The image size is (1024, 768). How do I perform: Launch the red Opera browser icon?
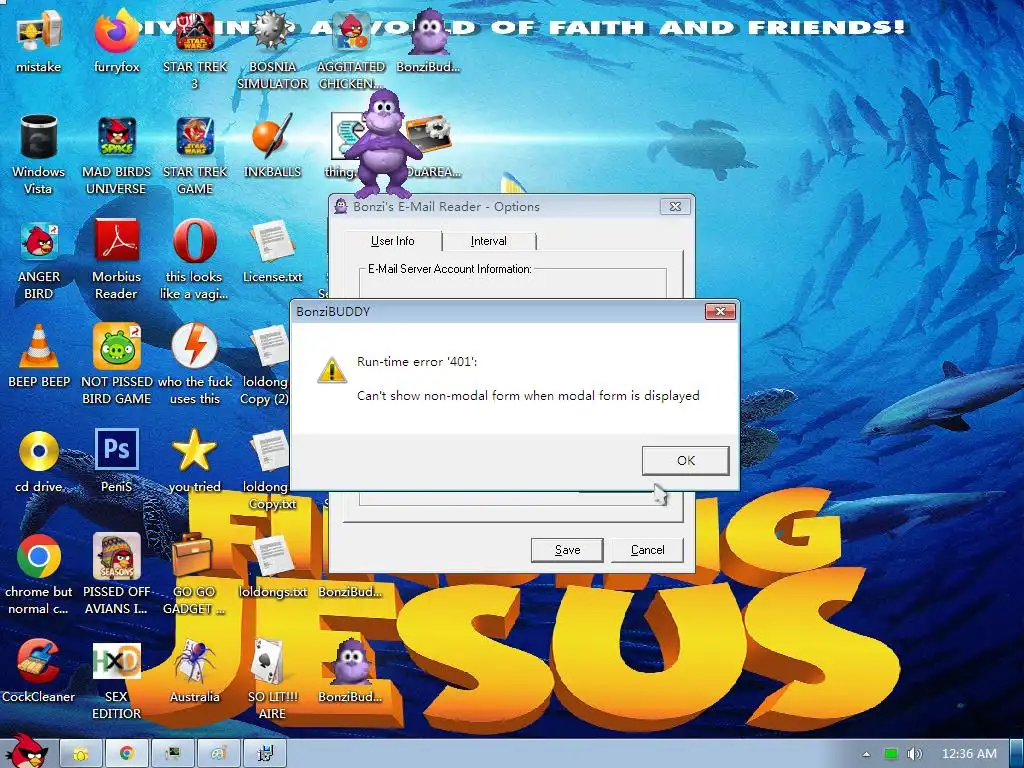tap(195, 260)
